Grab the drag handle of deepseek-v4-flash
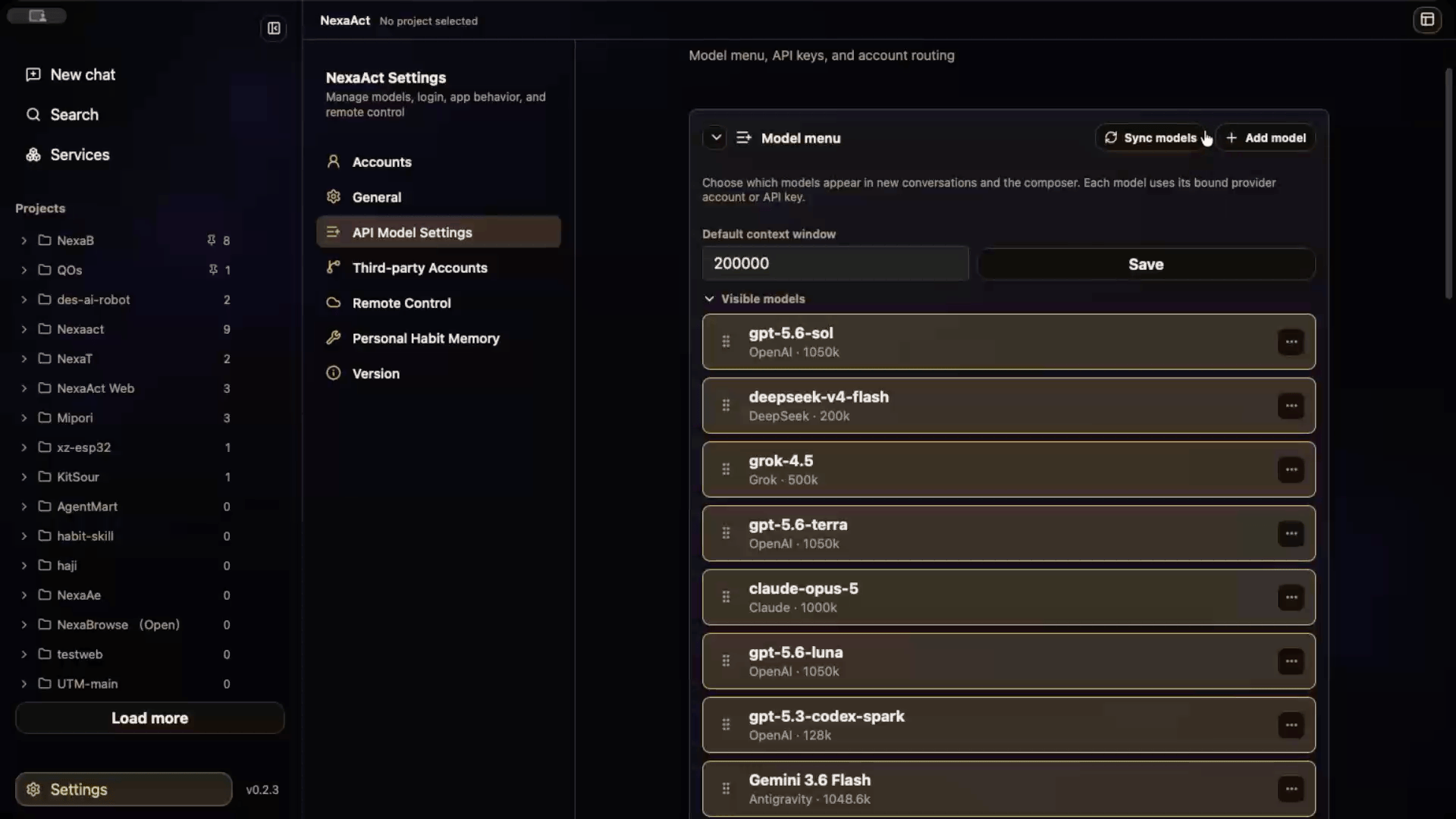This screenshot has height=819, width=1456. click(x=726, y=406)
